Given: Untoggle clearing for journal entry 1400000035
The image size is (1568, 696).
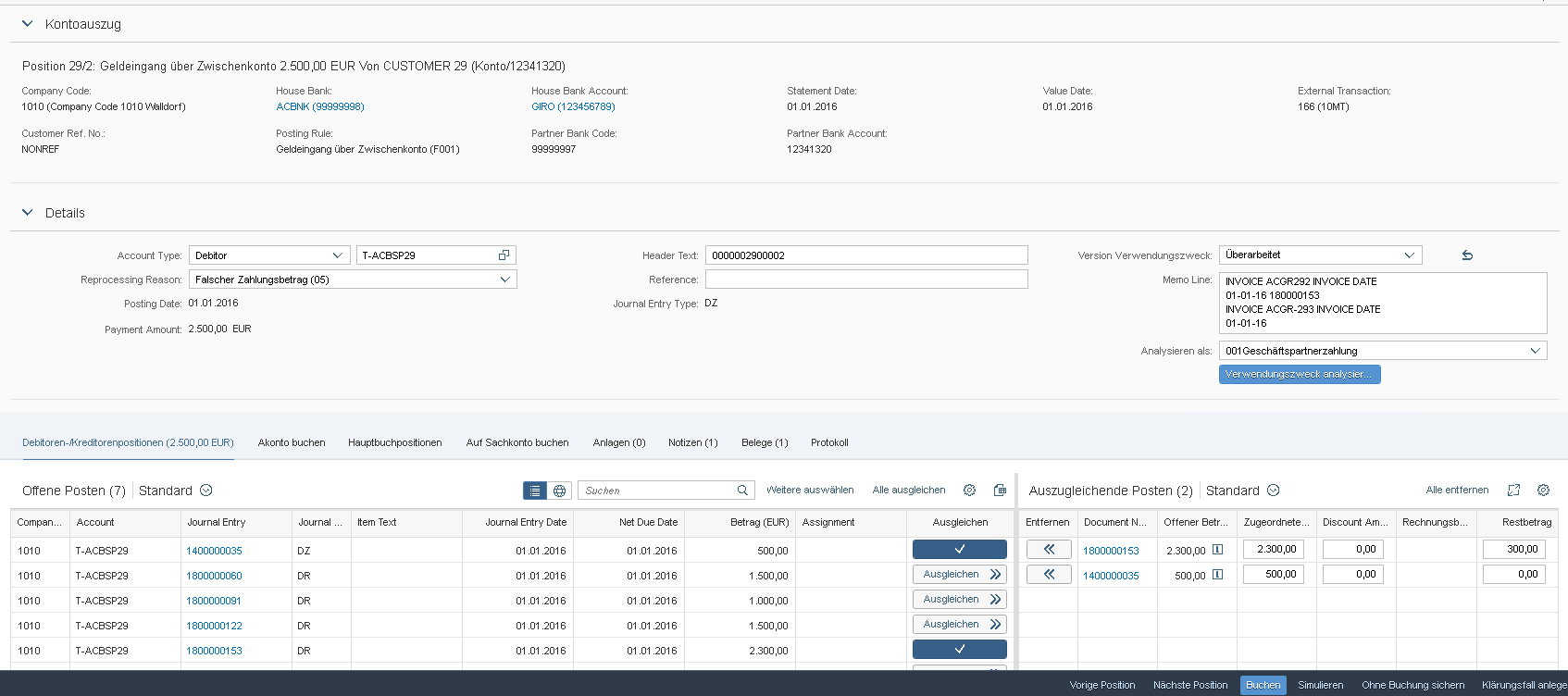Looking at the screenshot, I should [x=959, y=550].
